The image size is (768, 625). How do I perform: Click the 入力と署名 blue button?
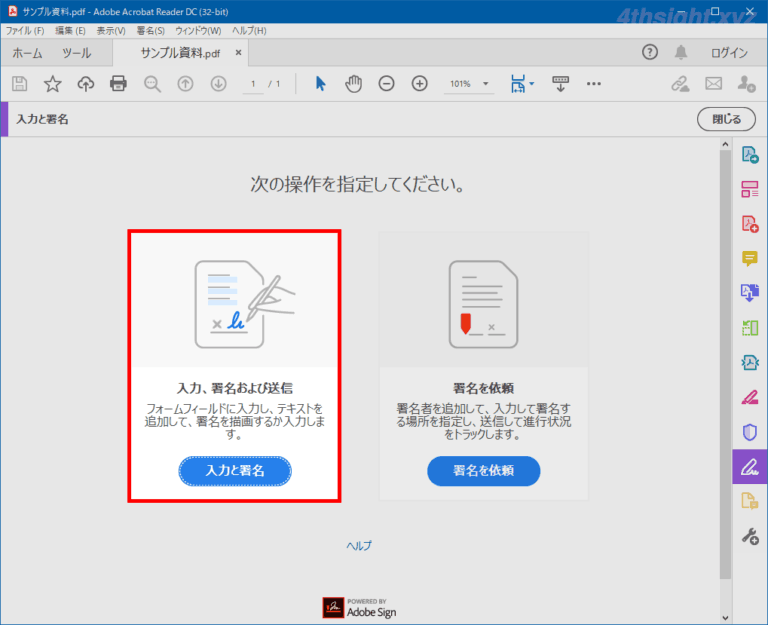coord(235,470)
